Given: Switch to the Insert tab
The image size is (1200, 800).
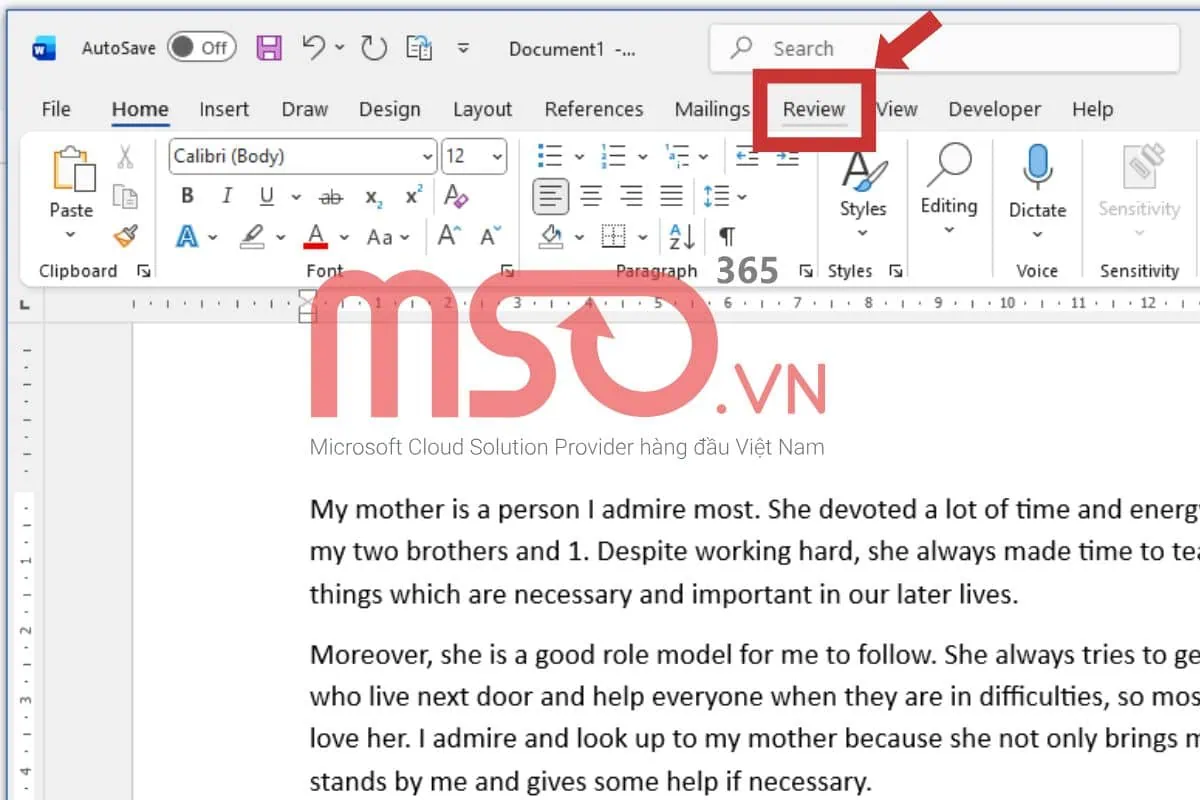Looking at the screenshot, I should point(224,109).
